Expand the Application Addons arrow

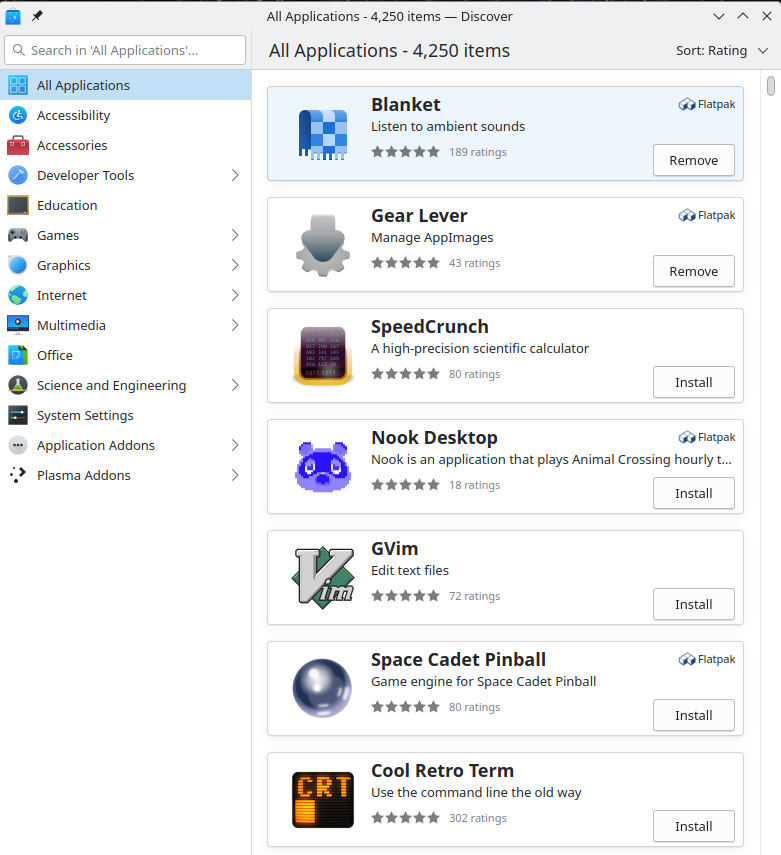(235, 445)
